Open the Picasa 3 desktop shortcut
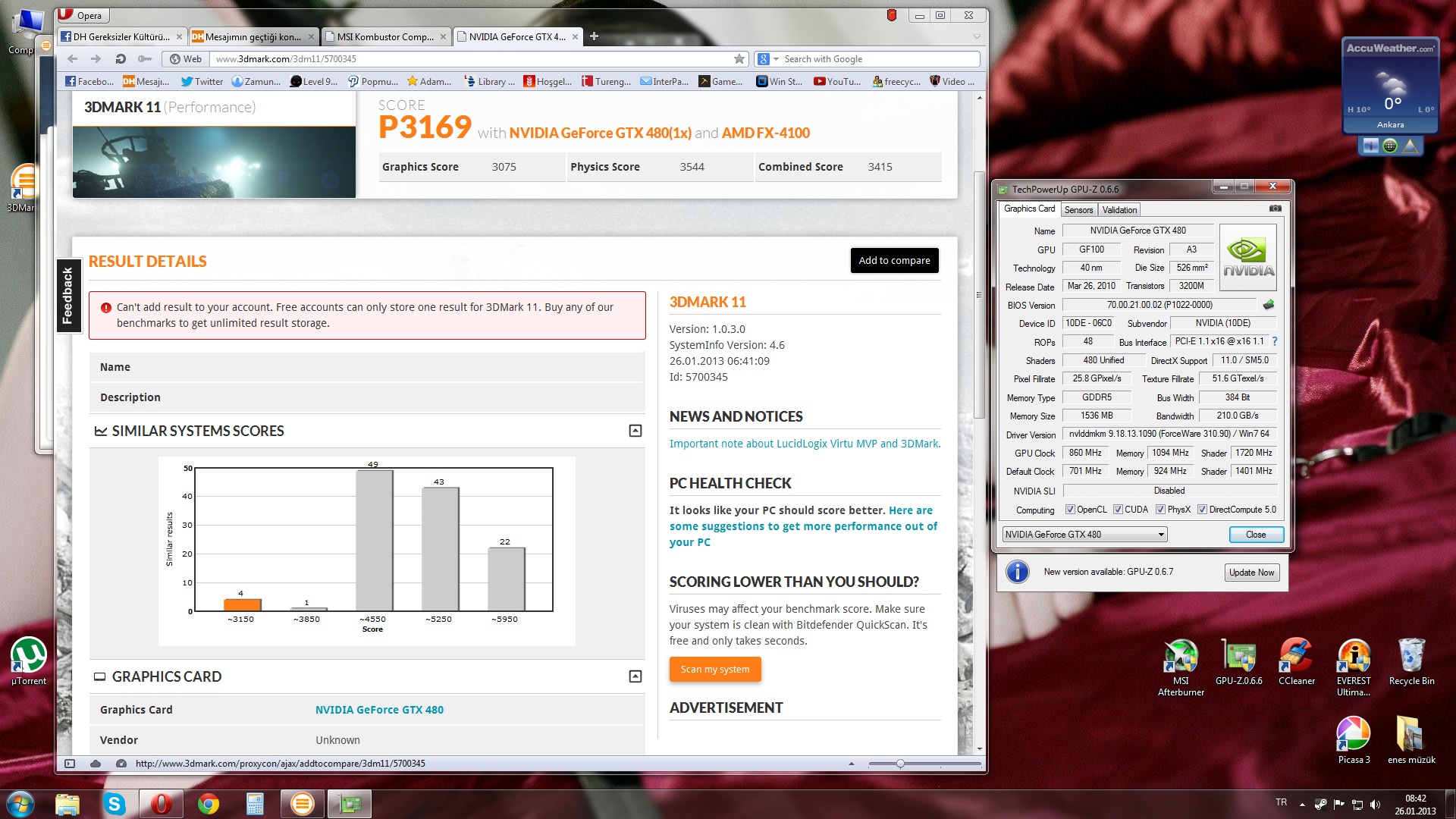Image resolution: width=1456 pixels, height=819 pixels. [1354, 740]
